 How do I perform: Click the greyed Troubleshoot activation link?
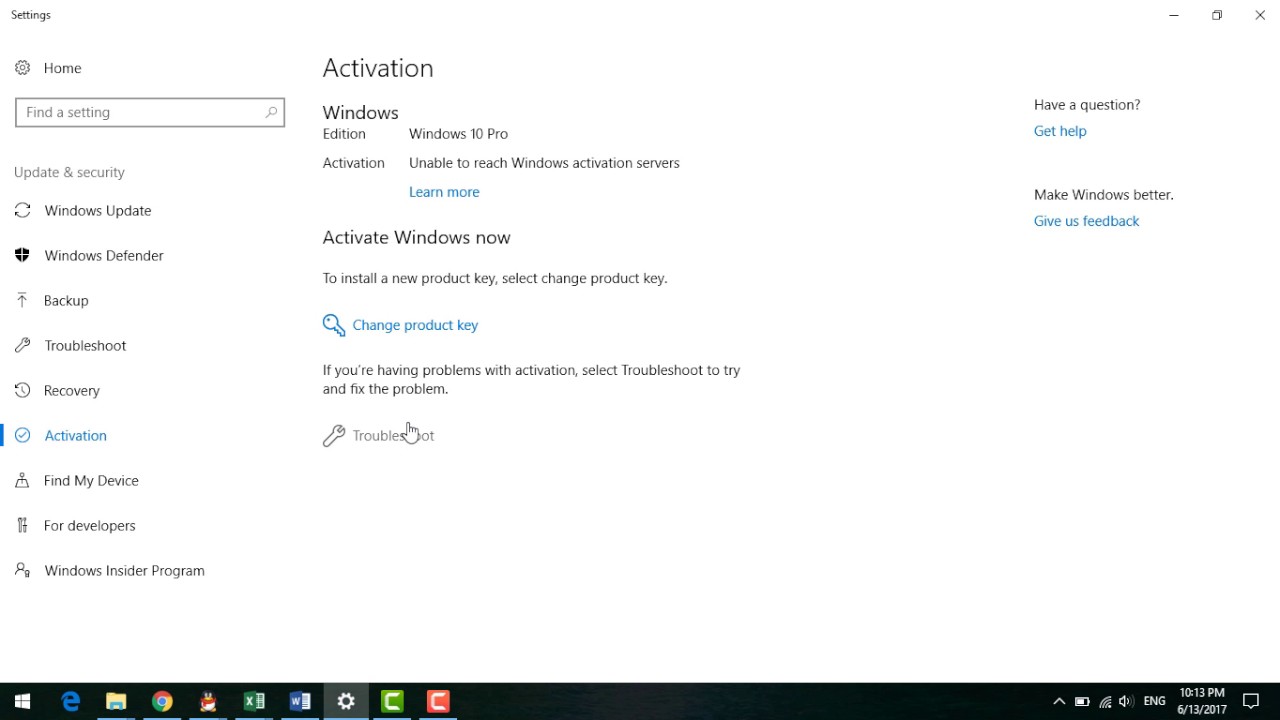(393, 435)
